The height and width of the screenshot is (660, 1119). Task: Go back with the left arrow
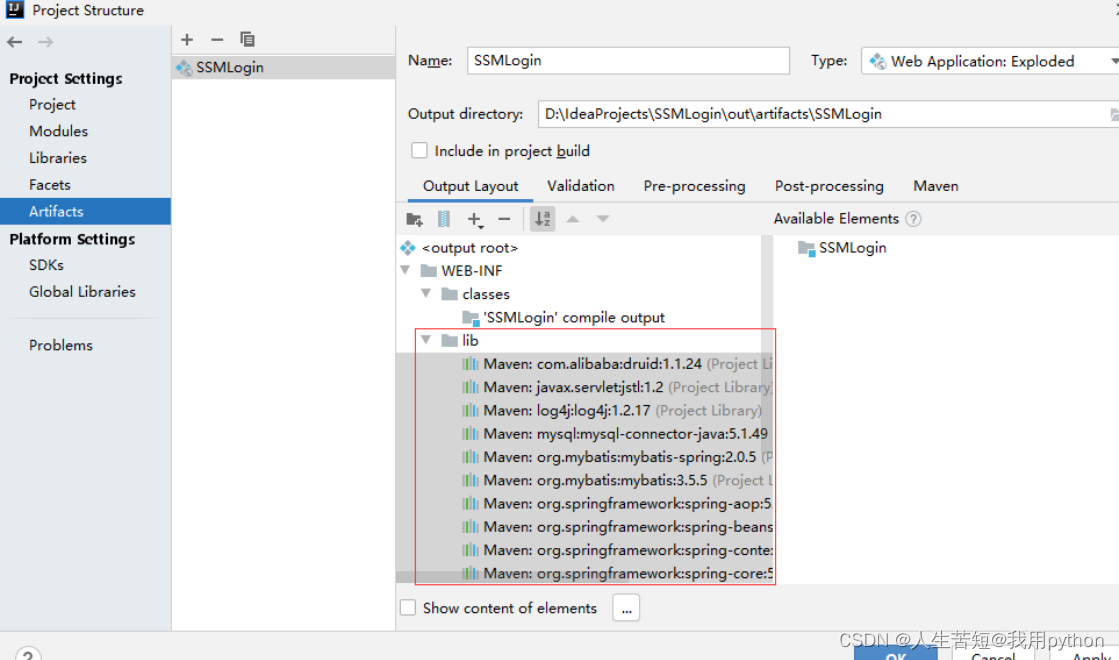click(14, 42)
